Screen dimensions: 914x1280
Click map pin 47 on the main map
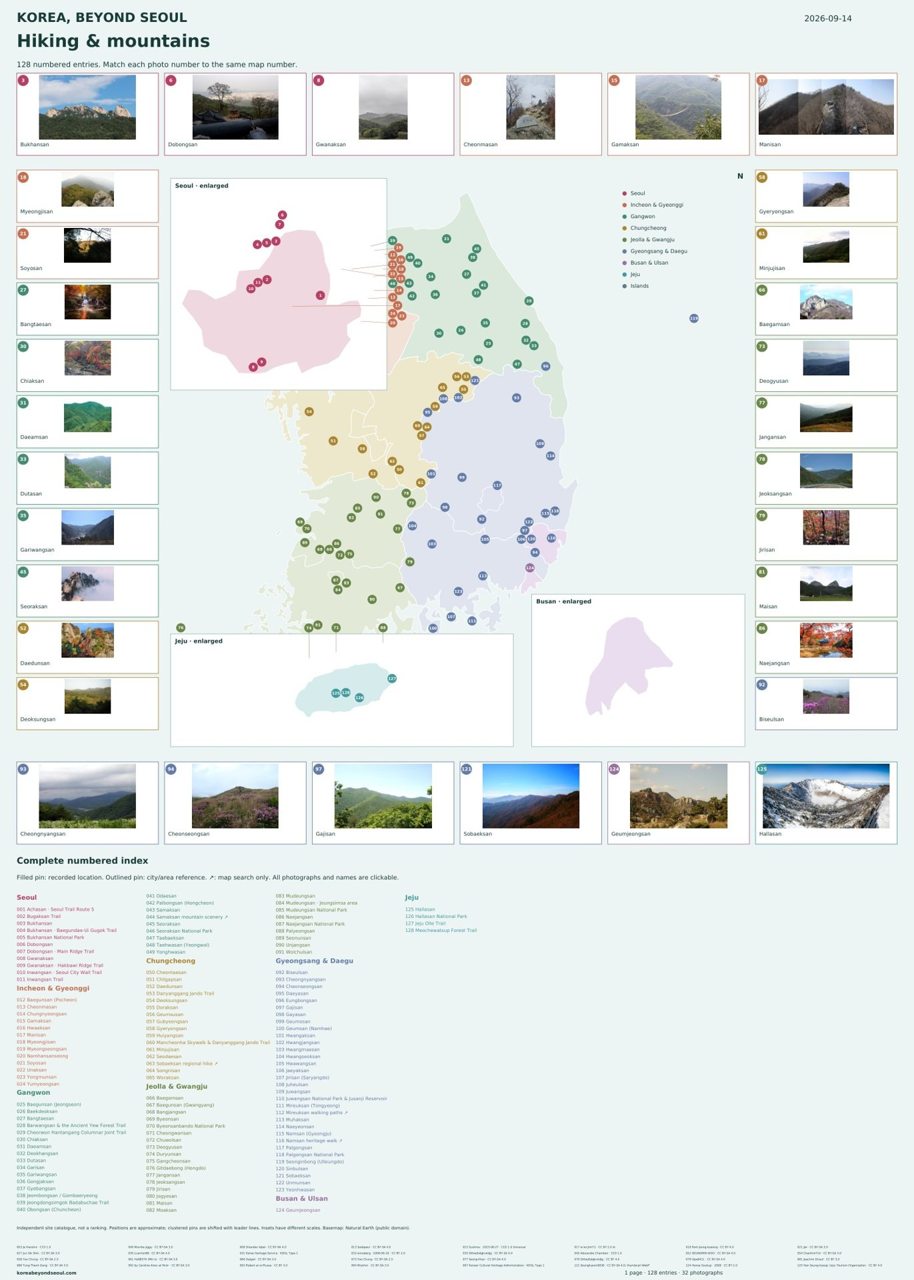coord(517,364)
